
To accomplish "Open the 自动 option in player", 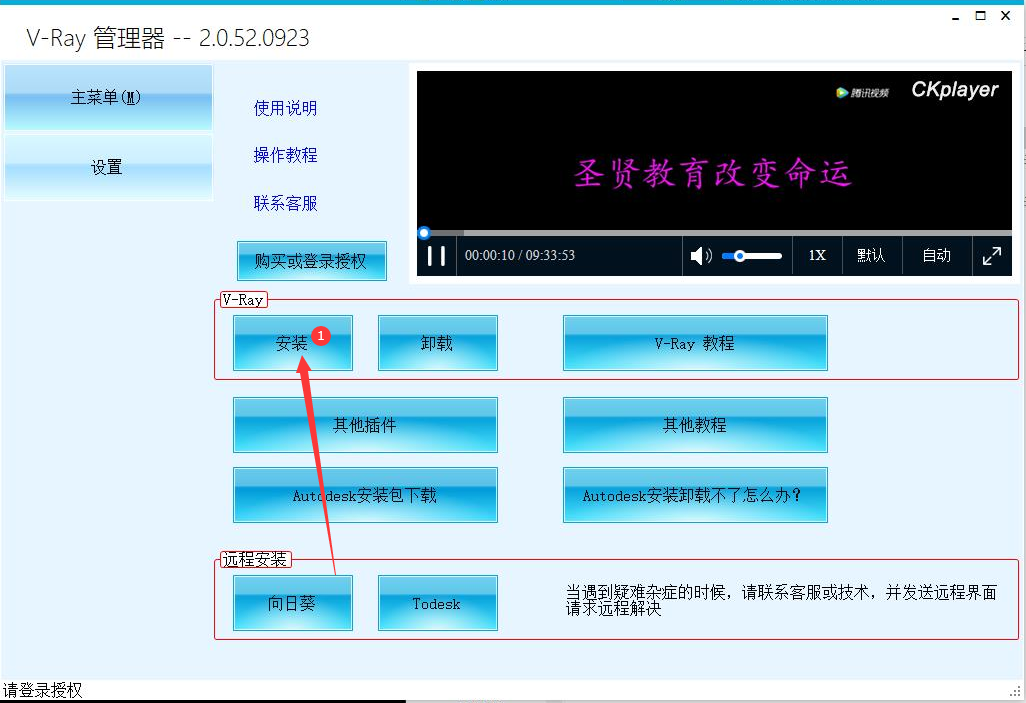I will click(937, 256).
